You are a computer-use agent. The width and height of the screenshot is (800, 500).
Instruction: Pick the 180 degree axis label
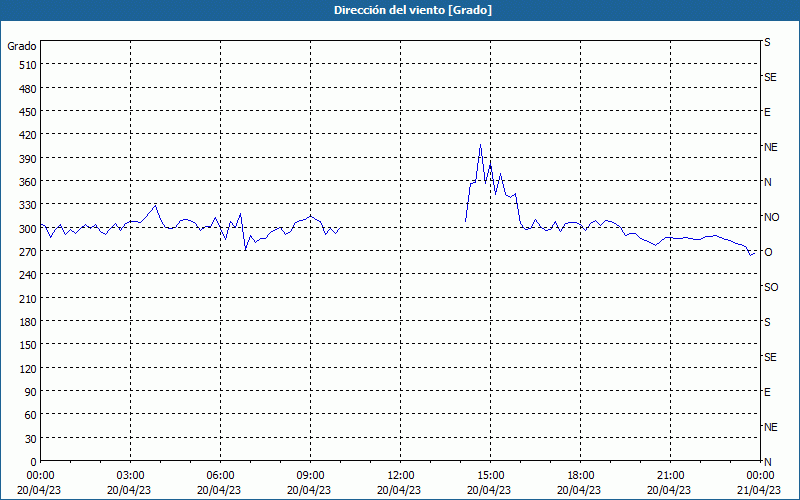(x=28, y=322)
